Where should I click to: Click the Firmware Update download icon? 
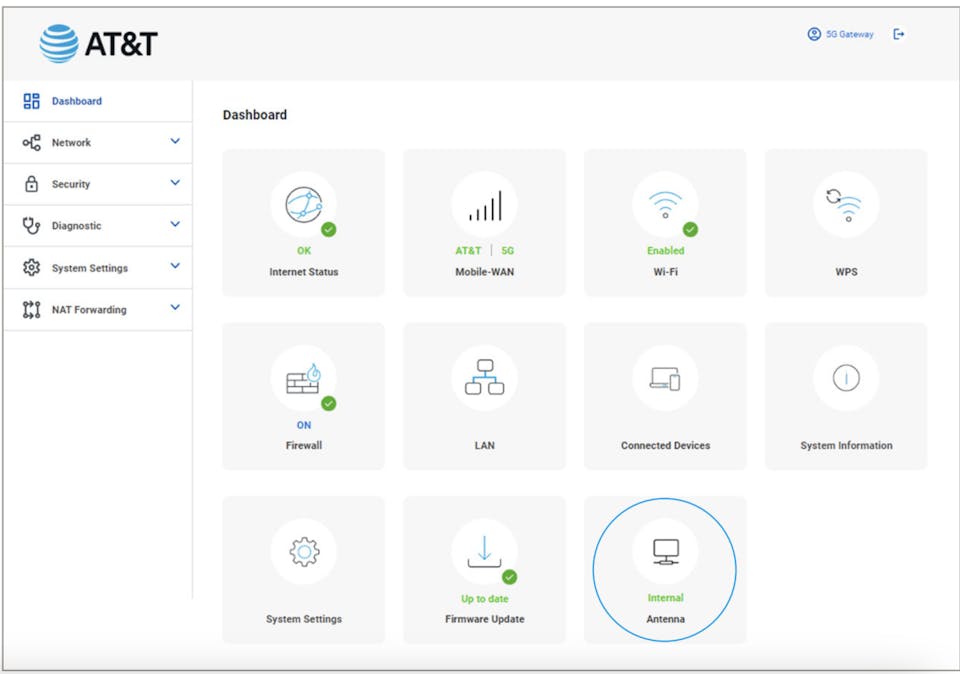[484, 551]
